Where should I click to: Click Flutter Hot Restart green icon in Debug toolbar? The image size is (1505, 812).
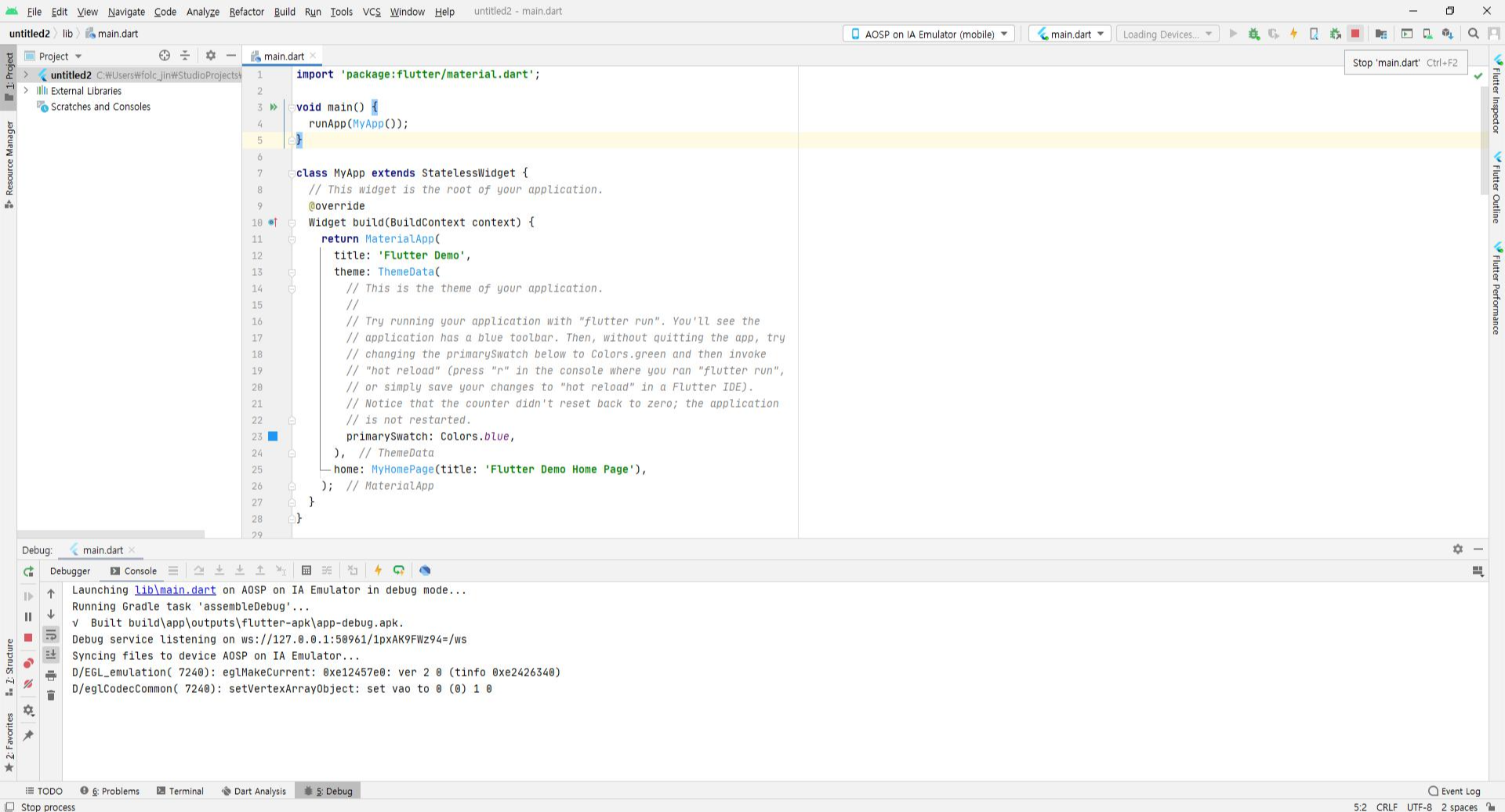click(398, 571)
